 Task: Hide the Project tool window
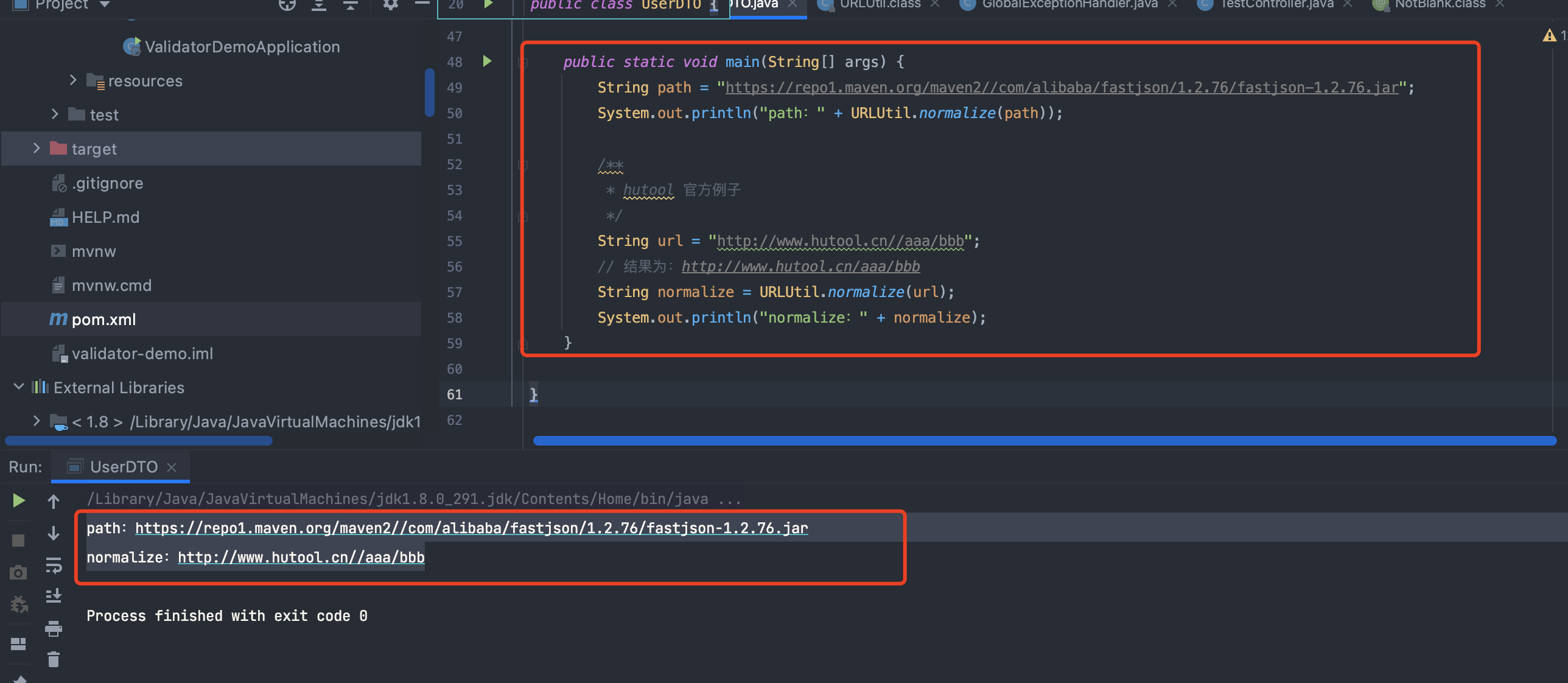pyautogui.click(x=422, y=4)
